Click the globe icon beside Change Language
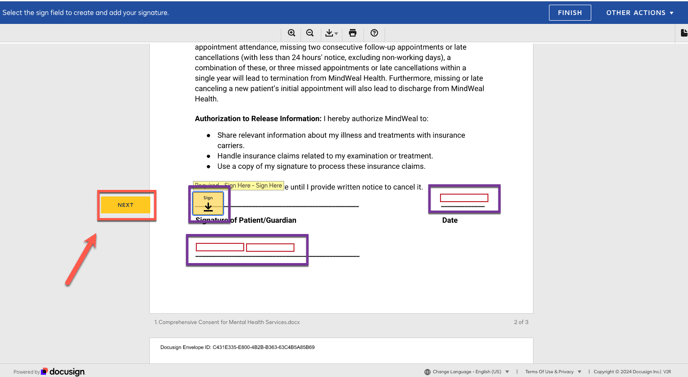Screen dimensions: 688x377 click(427, 372)
